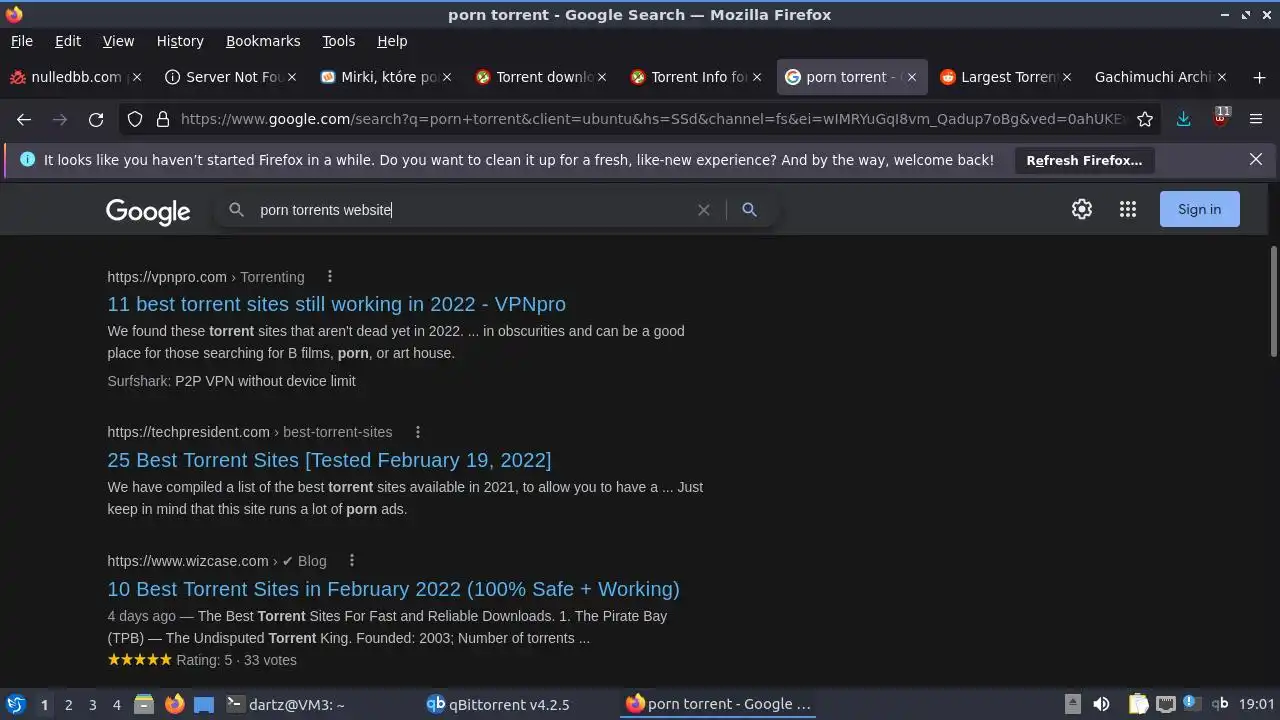This screenshot has width=1280, height=720.
Task: Submit search with the magnifier button
Action: tap(749, 210)
